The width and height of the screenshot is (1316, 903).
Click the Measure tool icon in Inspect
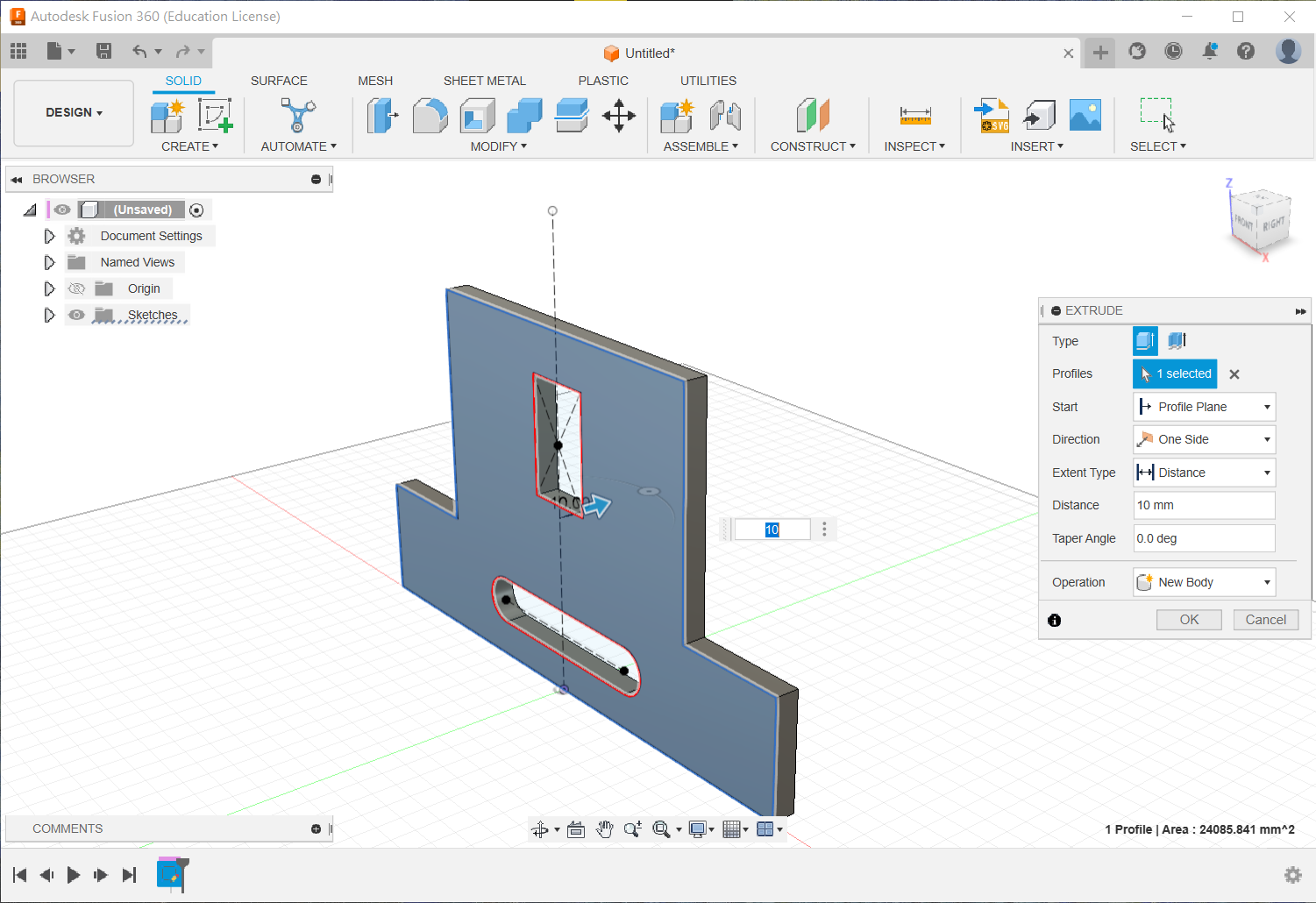[x=914, y=116]
